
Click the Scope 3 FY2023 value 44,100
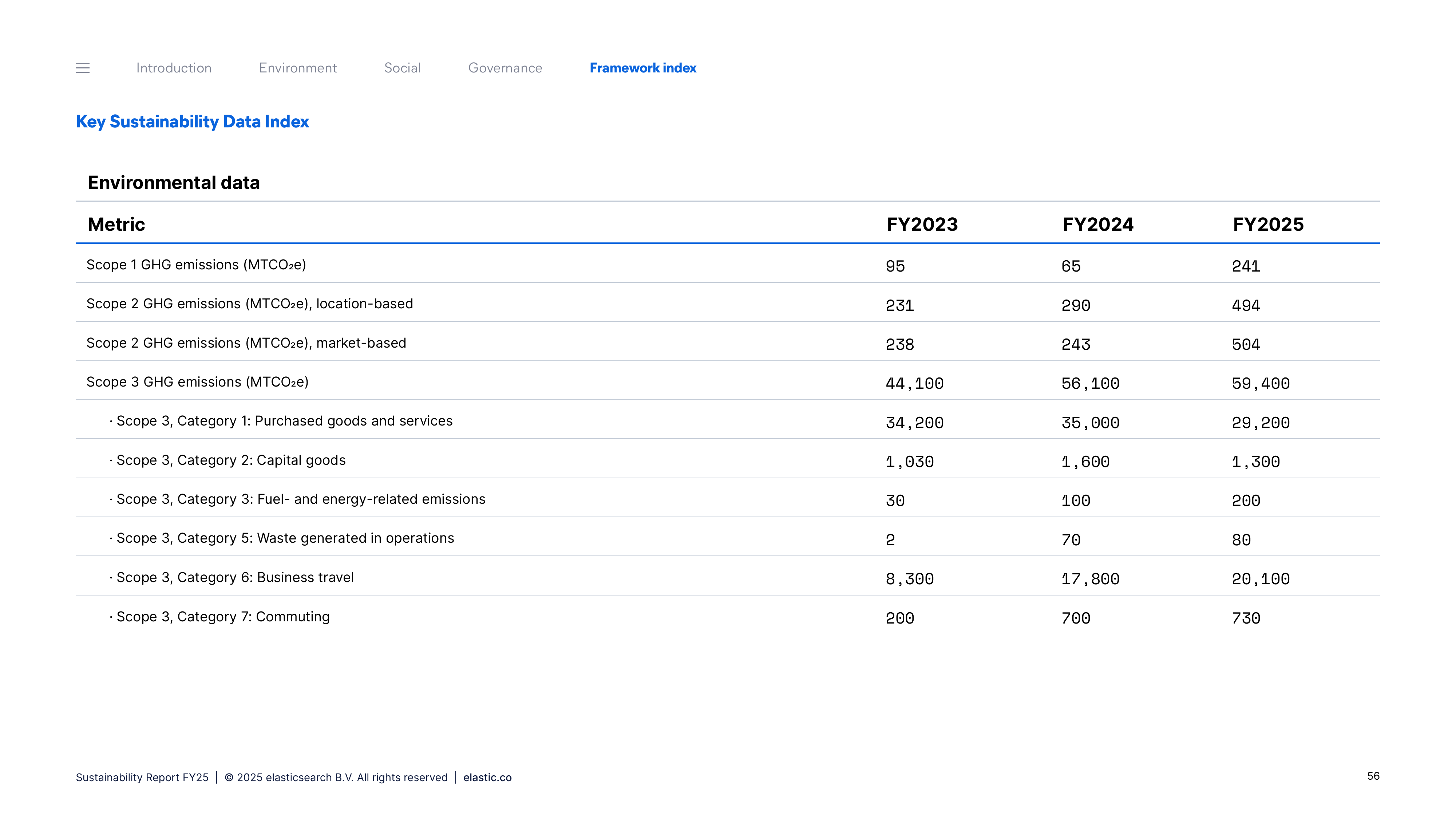914,384
